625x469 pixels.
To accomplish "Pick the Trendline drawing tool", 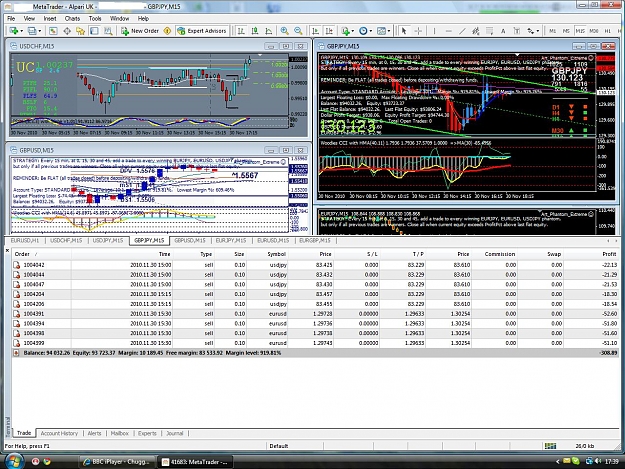I will point(462,31).
